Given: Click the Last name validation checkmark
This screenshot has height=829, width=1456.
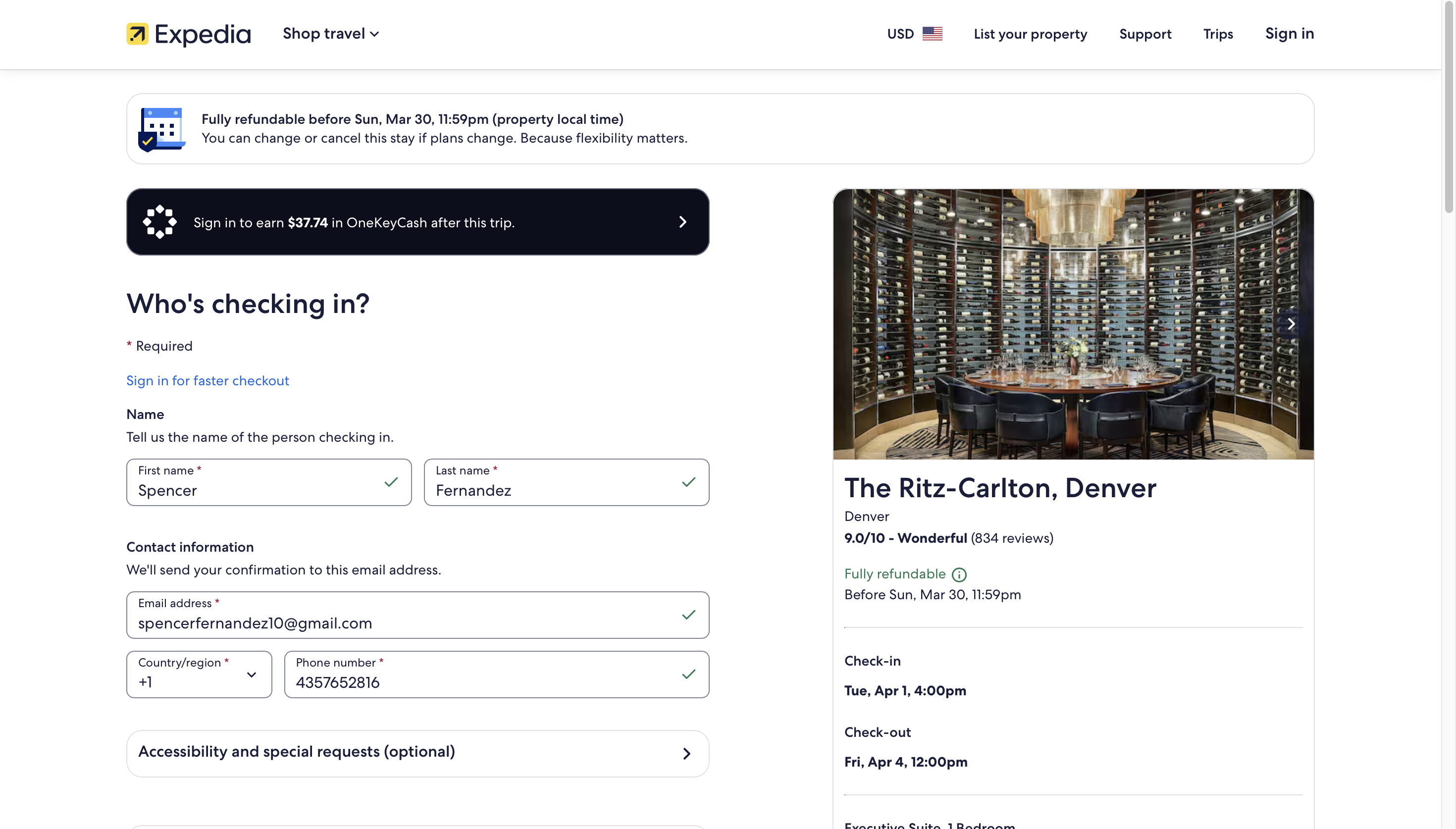Looking at the screenshot, I should pos(689,482).
